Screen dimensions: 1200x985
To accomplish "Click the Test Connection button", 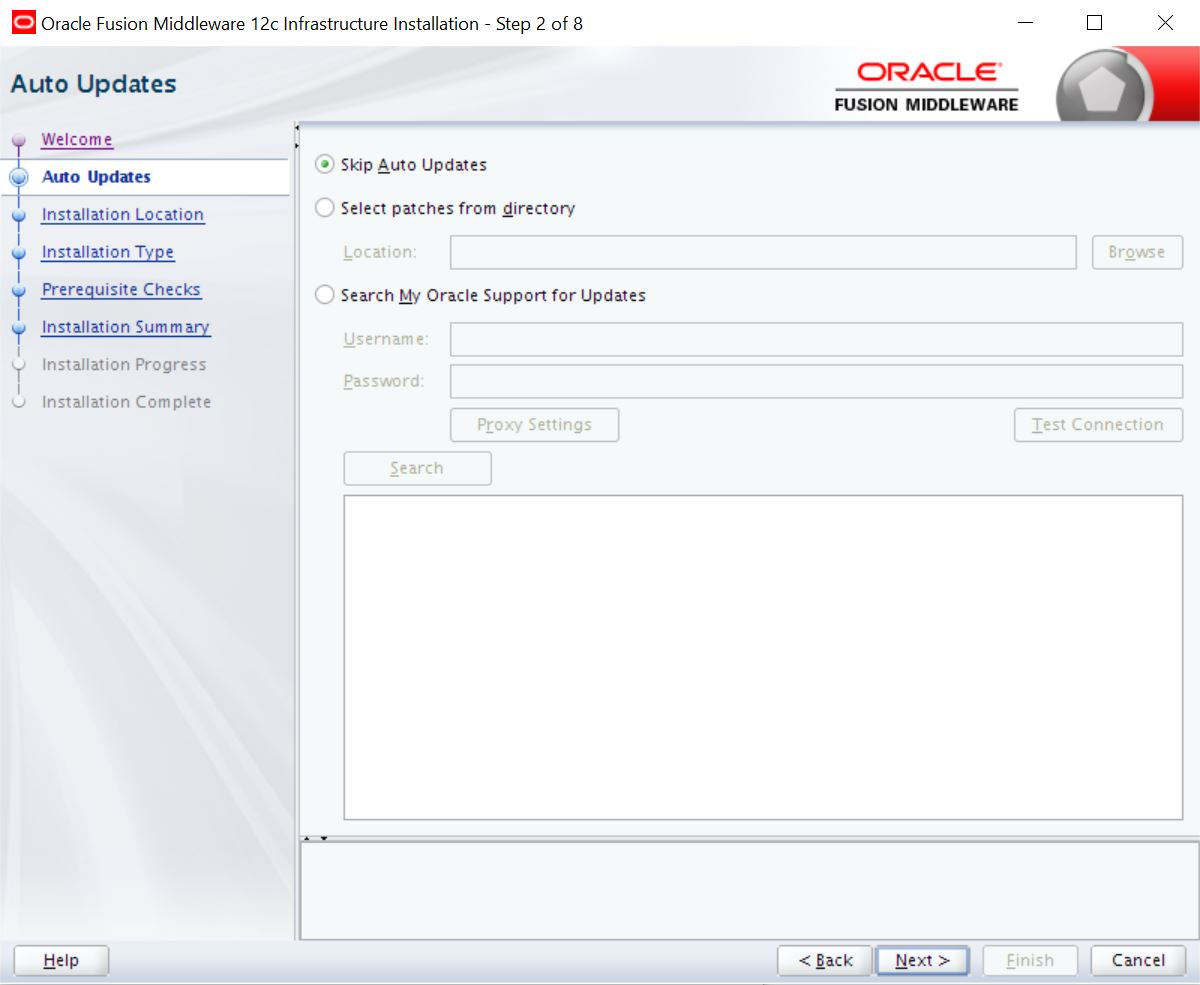I will 1098,424.
